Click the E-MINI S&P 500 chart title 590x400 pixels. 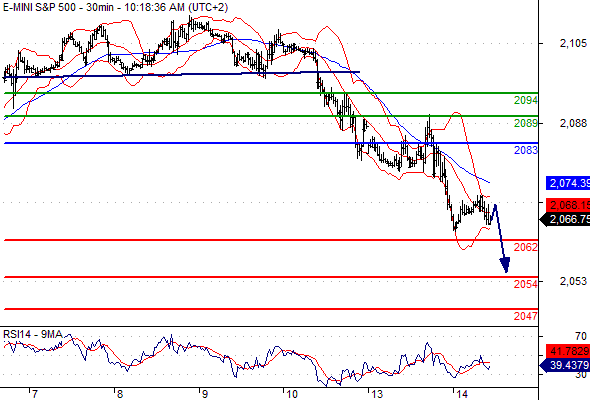[x=115, y=7]
